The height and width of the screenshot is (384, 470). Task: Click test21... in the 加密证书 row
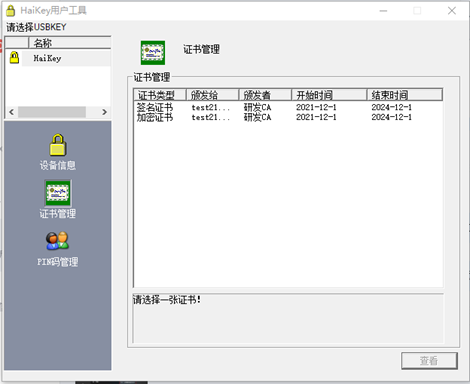click(x=211, y=117)
